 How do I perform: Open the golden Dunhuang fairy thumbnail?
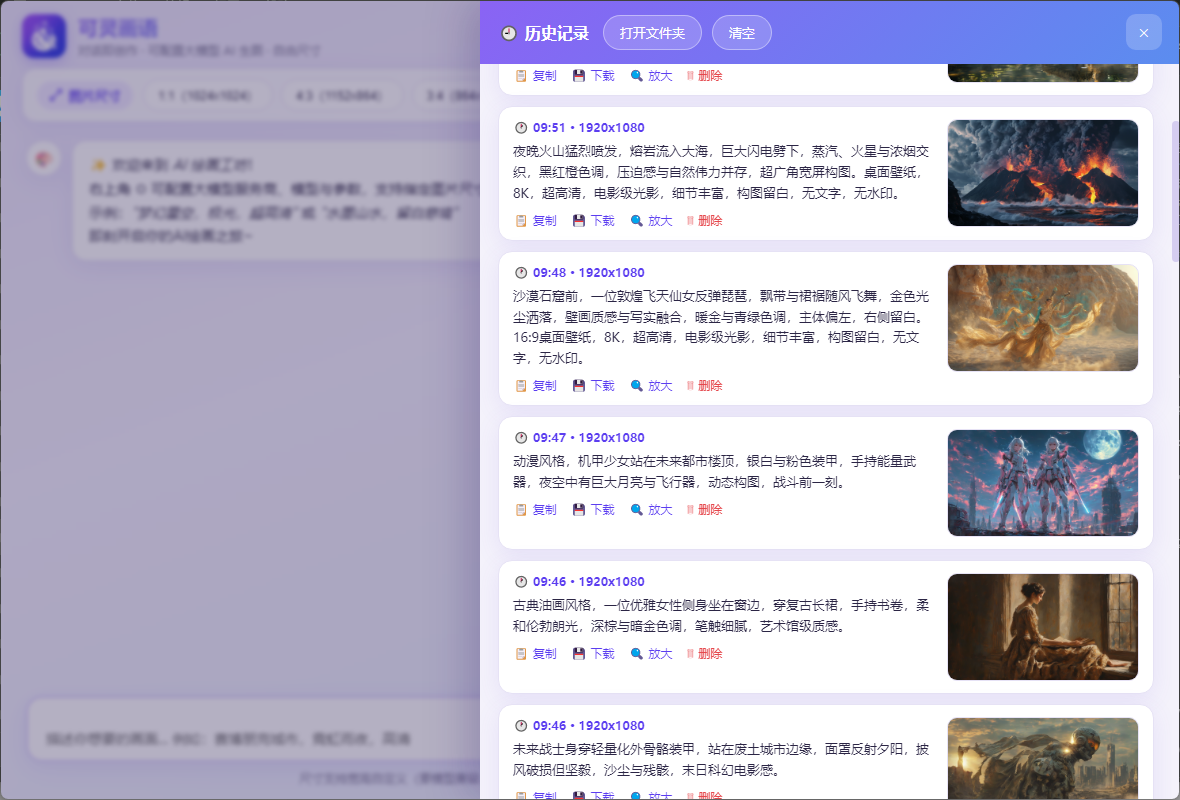click(1043, 318)
